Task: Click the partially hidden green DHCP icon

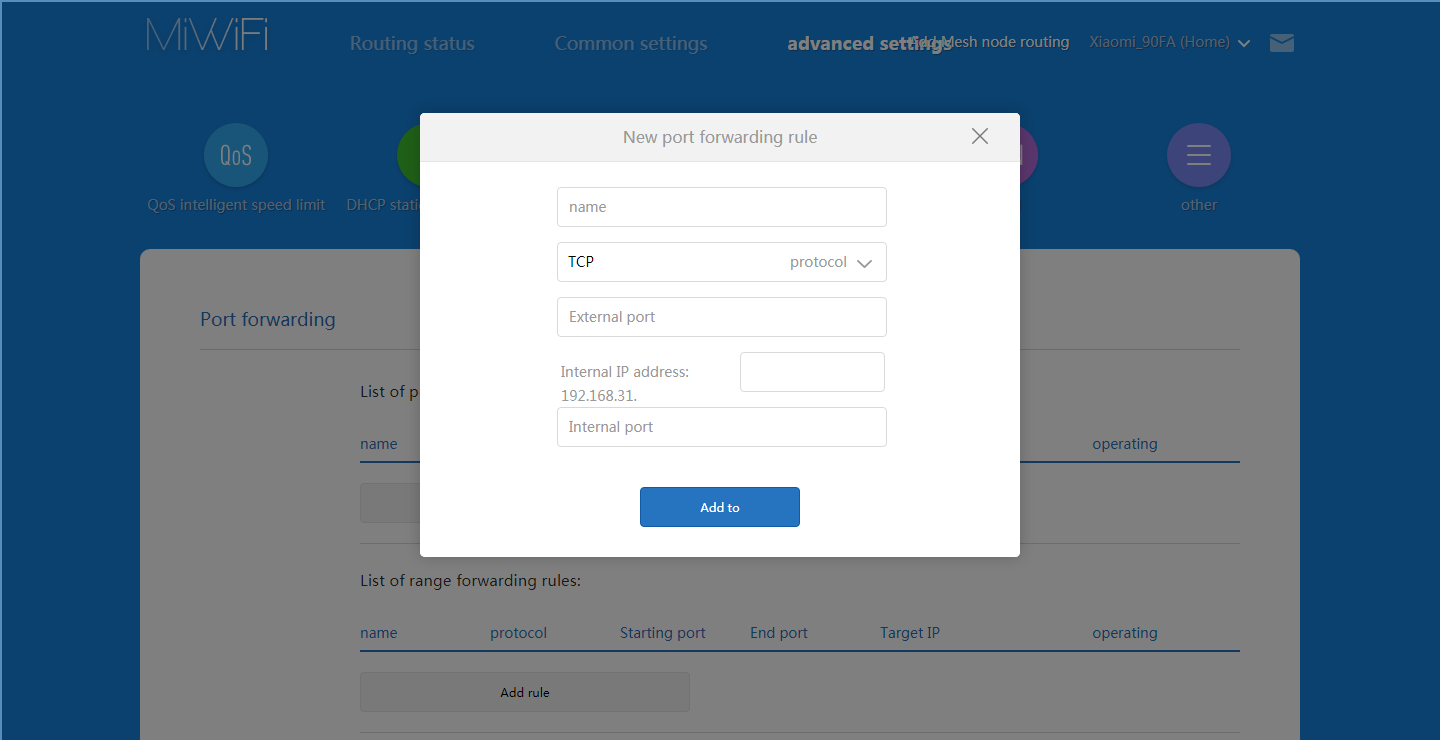Action: click(408, 155)
